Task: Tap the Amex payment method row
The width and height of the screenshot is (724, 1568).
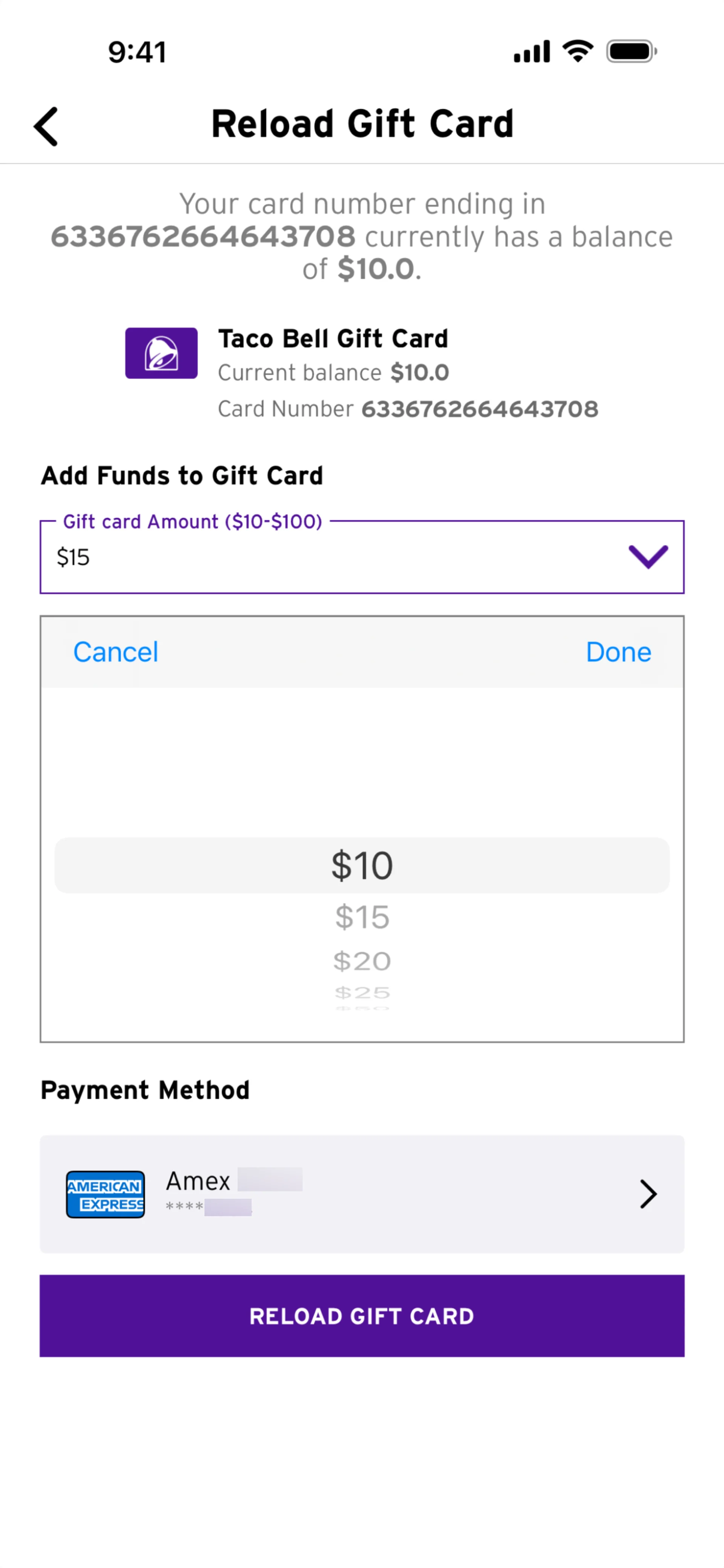Action: coord(362,1194)
